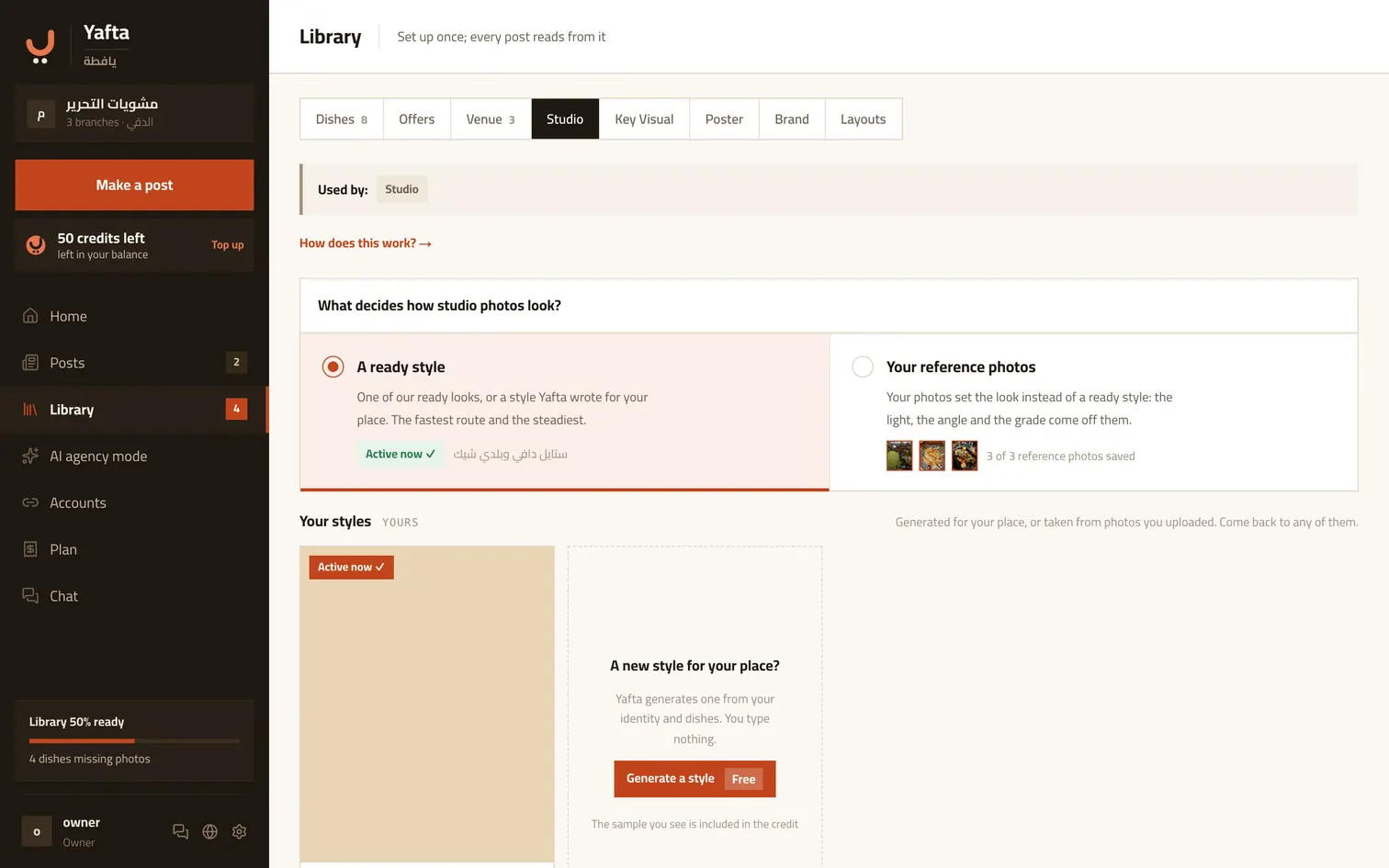Switch to the Dishes tab
Screen dimensions: 1389x868
coord(342,119)
